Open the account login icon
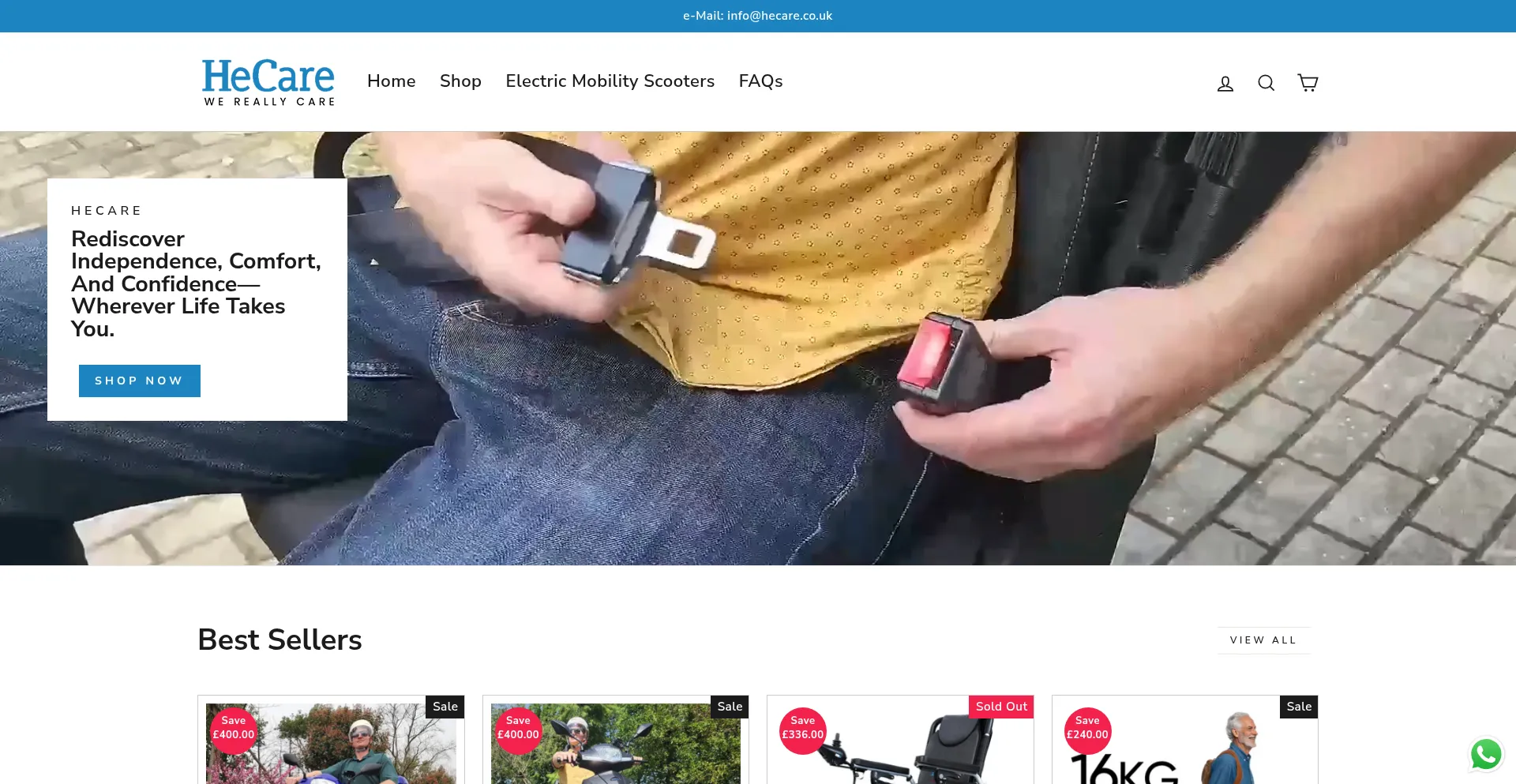The height and width of the screenshot is (784, 1516). click(1225, 83)
